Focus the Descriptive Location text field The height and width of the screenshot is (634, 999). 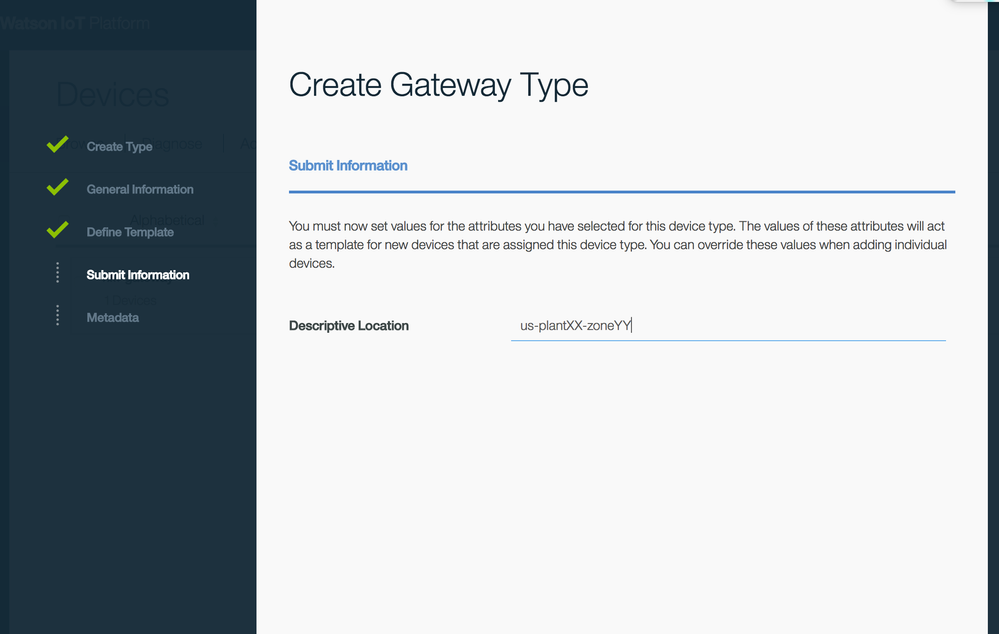pos(727,326)
